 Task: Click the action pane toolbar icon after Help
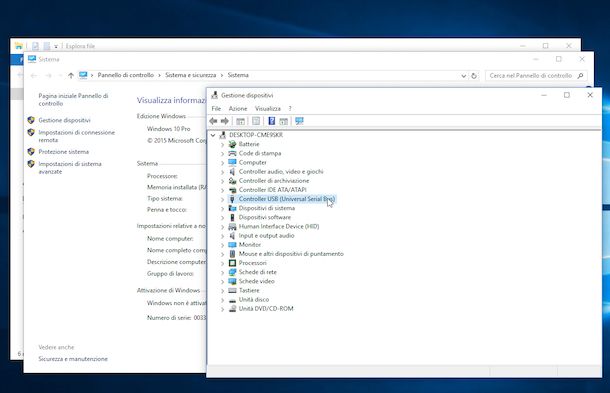pyautogui.click(x=284, y=121)
